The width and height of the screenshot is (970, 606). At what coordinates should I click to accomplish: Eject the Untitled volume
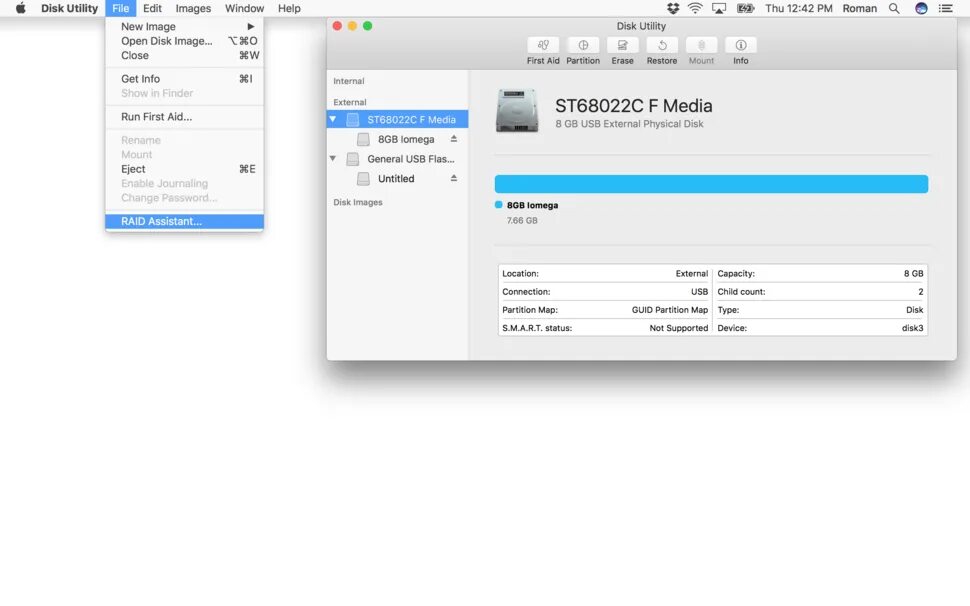click(x=453, y=178)
